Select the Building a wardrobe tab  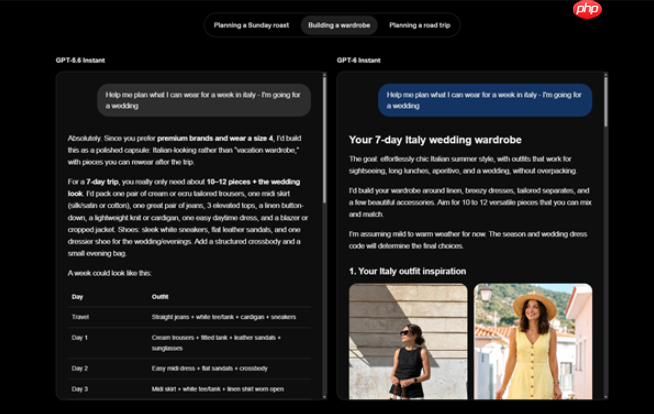[339, 25]
